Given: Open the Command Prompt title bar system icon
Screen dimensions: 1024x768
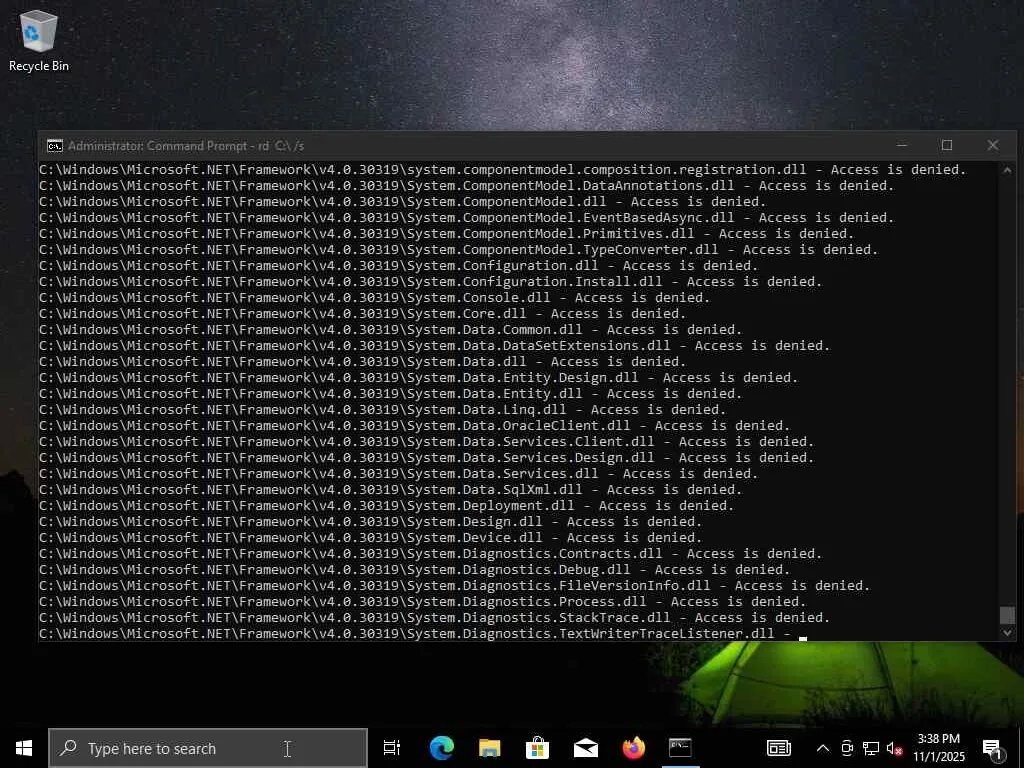Looking at the screenshot, I should coord(55,146).
